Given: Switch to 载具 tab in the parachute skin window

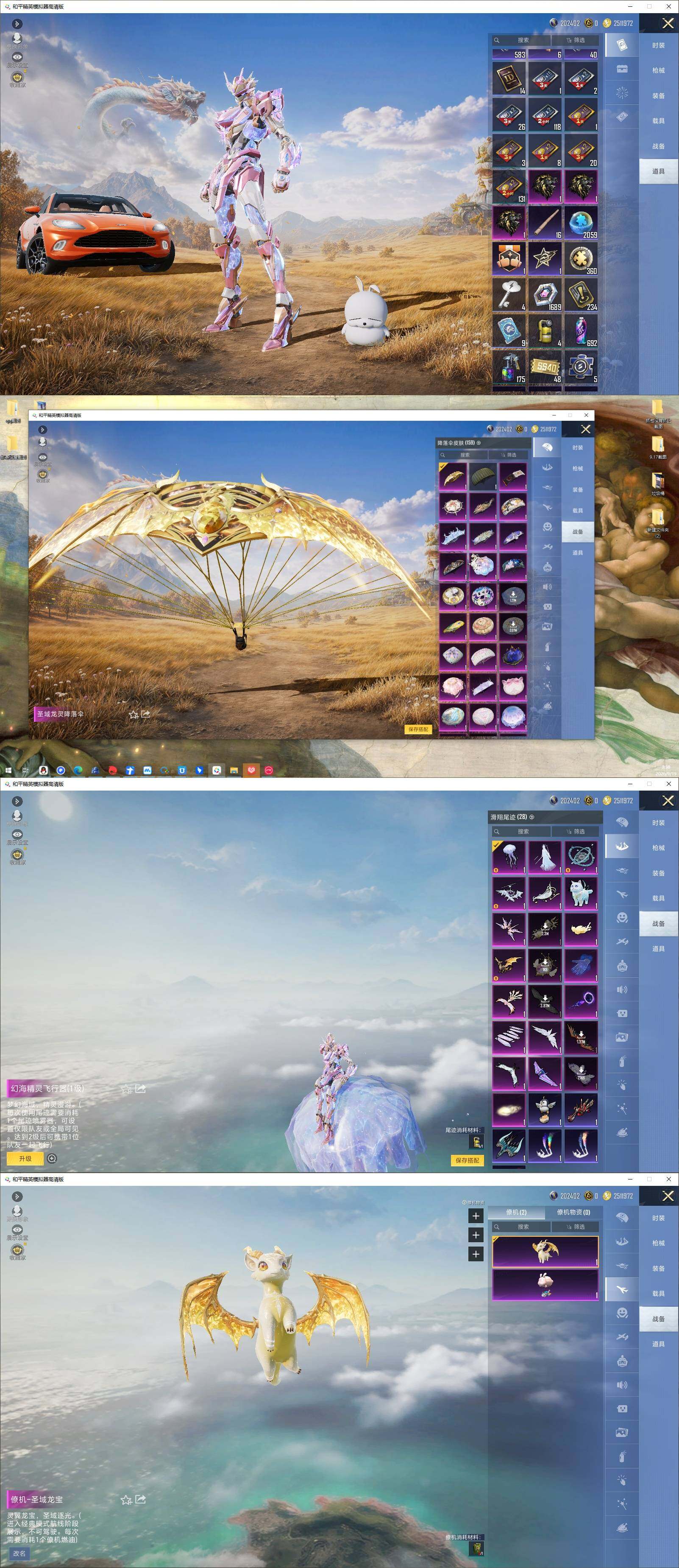Looking at the screenshot, I should click(x=577, y=511).
